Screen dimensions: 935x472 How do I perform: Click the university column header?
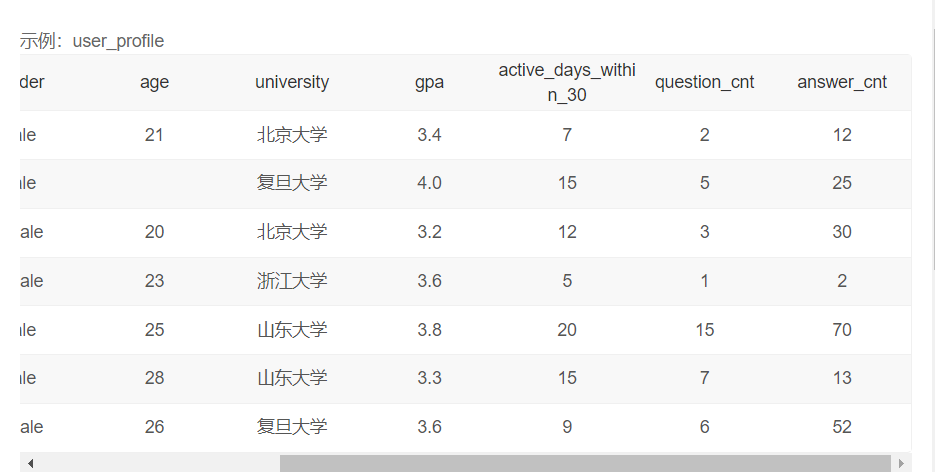292,83
